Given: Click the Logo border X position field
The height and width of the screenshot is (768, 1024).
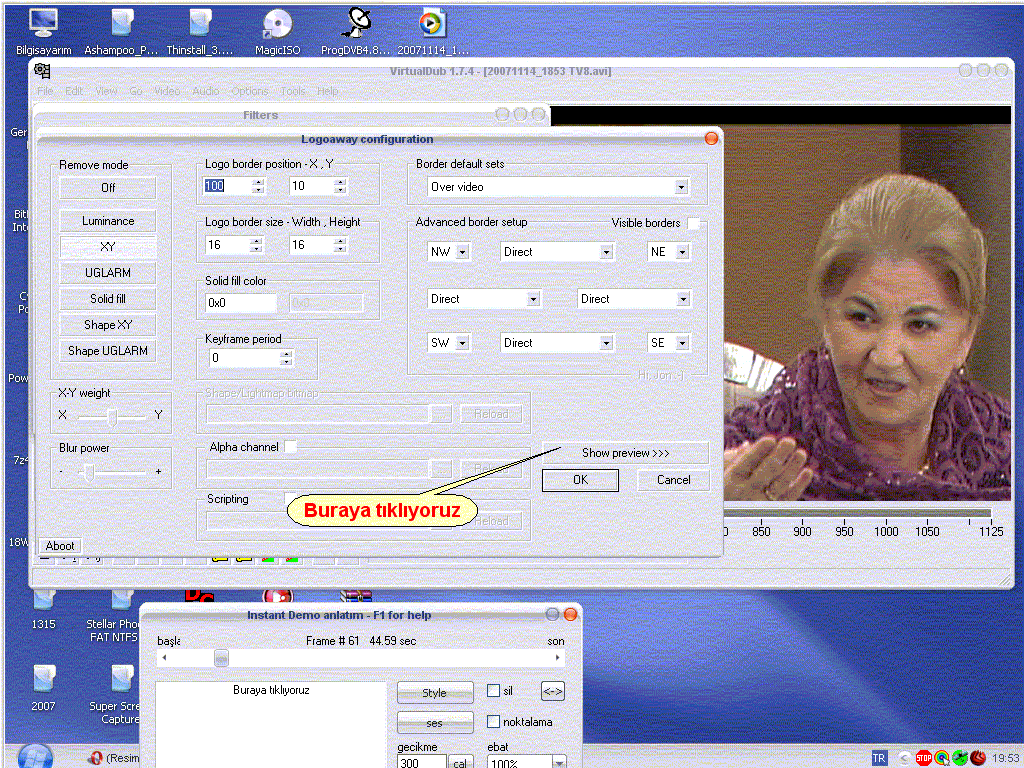Looking at the screenshot, I should 227,186.
